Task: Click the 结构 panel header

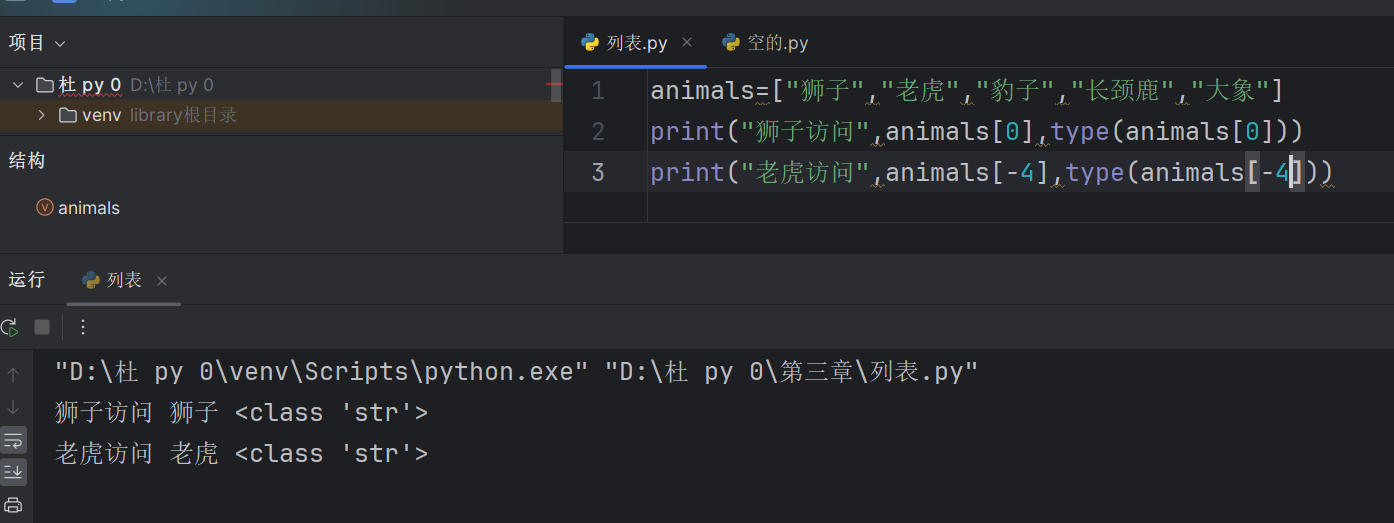Action: point(28,161)
